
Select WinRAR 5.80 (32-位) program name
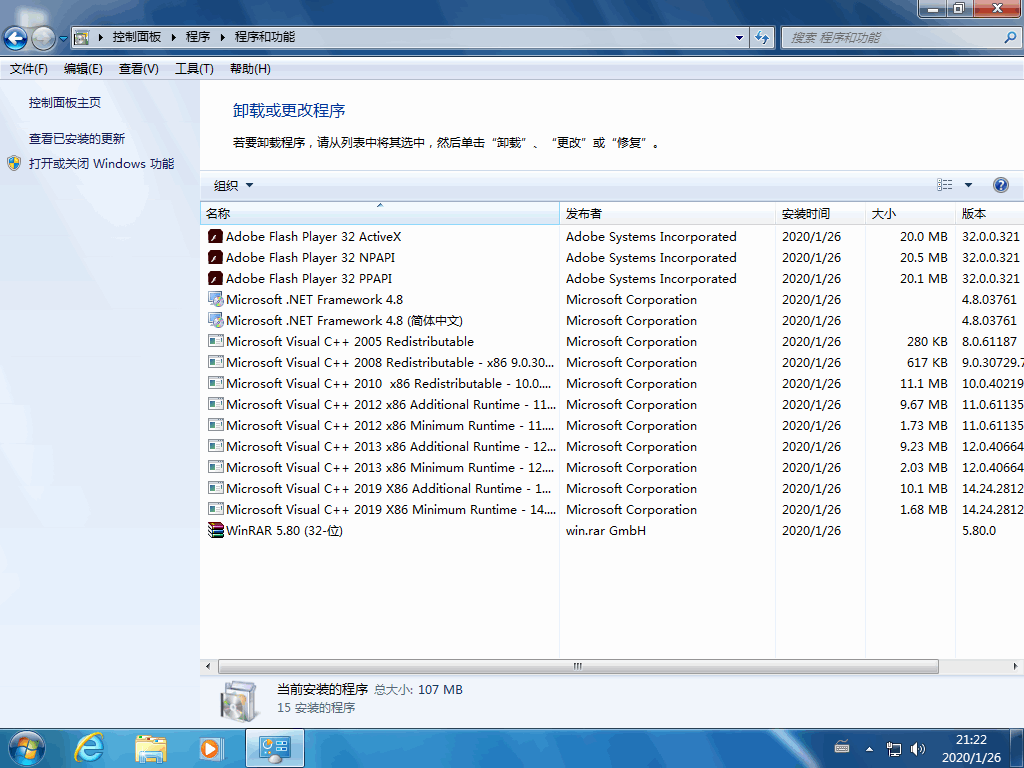click(284, 530)
